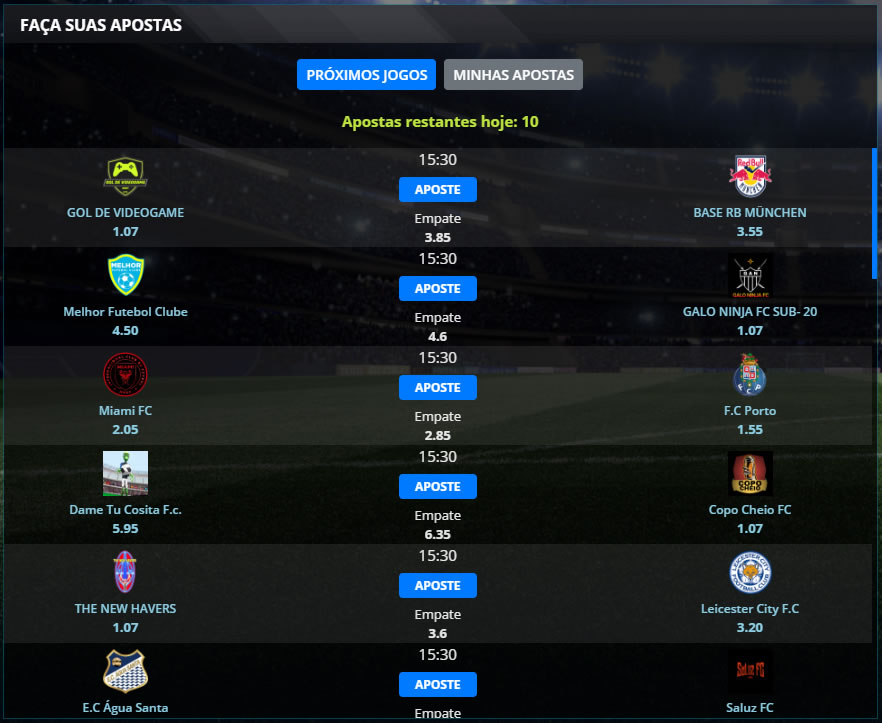Select the Miami FC red circular crest
The height and width of the screenshot is (723, 882).
click(125, 374)
